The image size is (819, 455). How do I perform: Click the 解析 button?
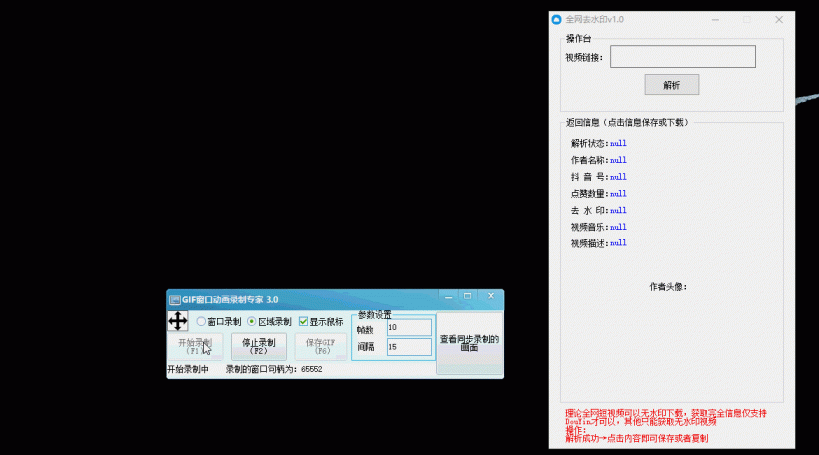(x=672, y=85)
